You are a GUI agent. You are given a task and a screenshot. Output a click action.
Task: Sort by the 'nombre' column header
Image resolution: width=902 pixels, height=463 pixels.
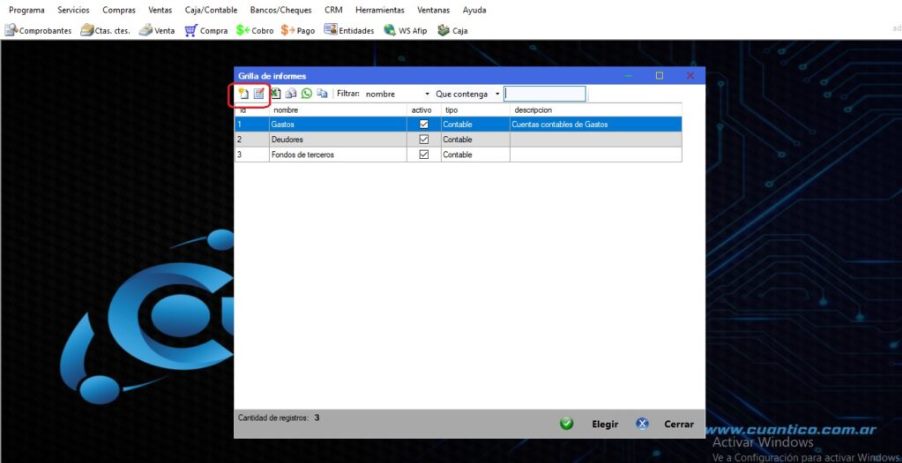(x=338, y=109)
